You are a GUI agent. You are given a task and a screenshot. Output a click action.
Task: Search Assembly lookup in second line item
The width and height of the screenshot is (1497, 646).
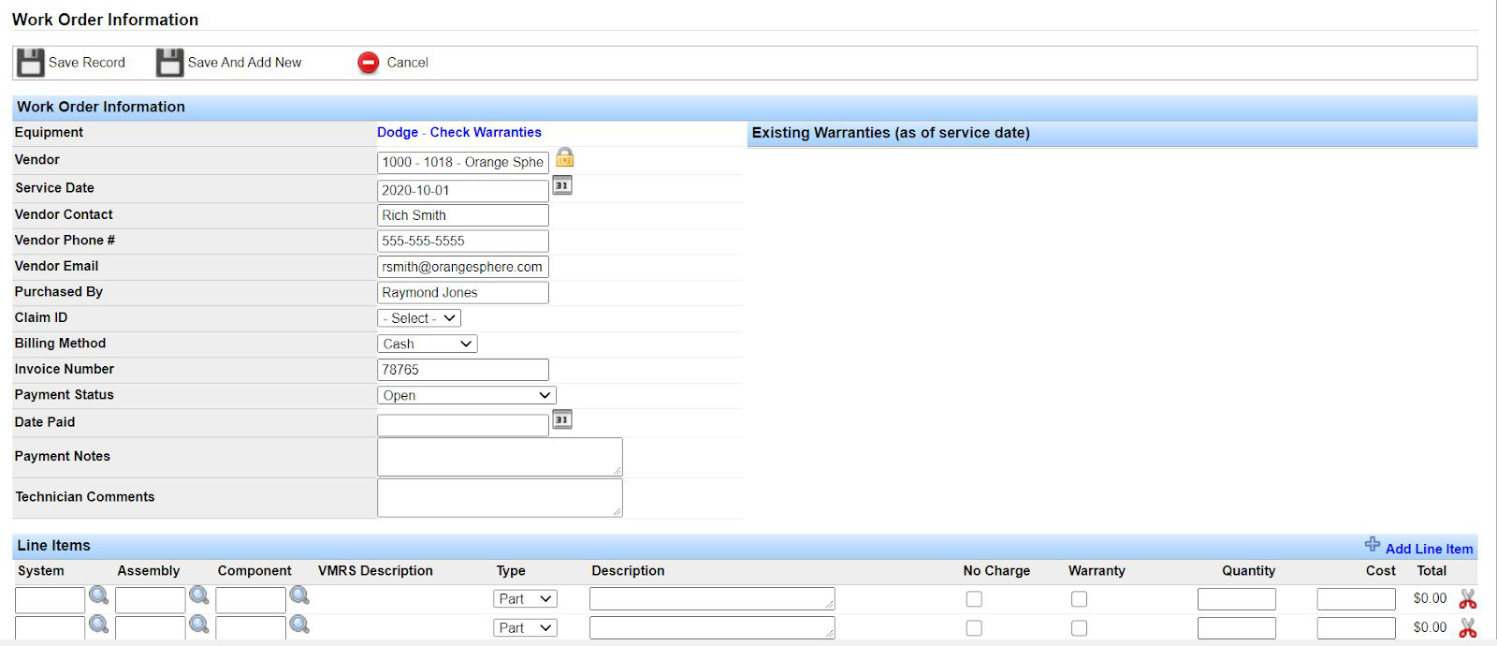[199, 625]
